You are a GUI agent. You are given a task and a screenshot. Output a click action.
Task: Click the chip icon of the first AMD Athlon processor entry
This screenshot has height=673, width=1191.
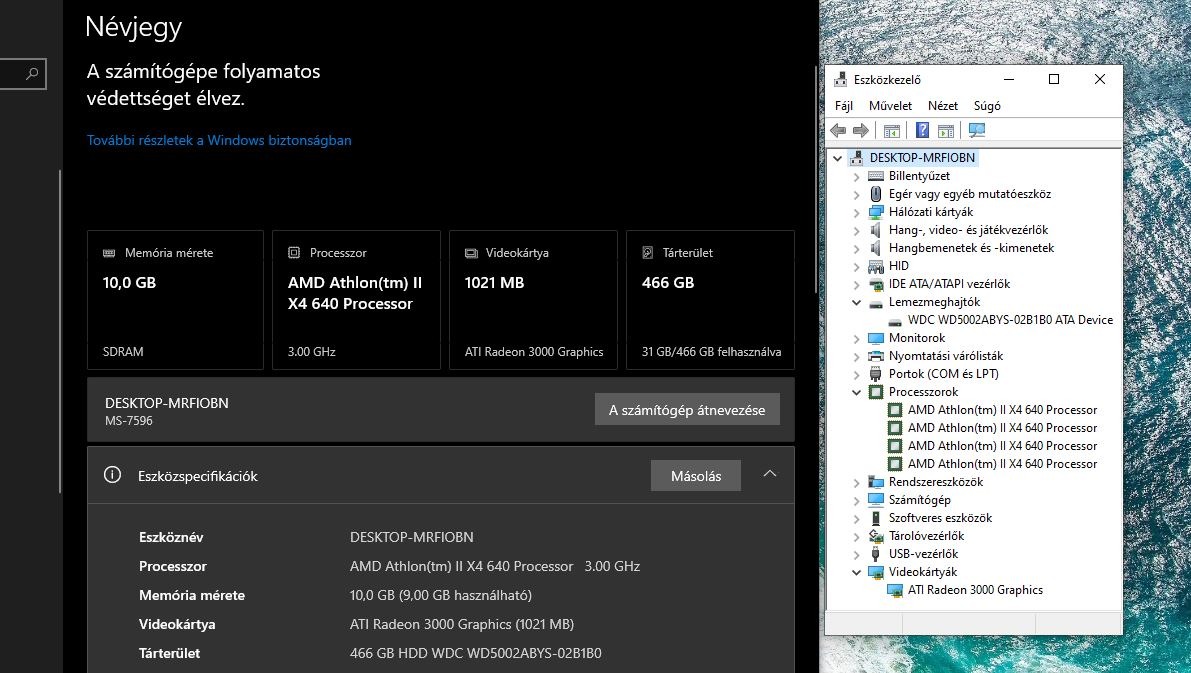click(895, 410)
